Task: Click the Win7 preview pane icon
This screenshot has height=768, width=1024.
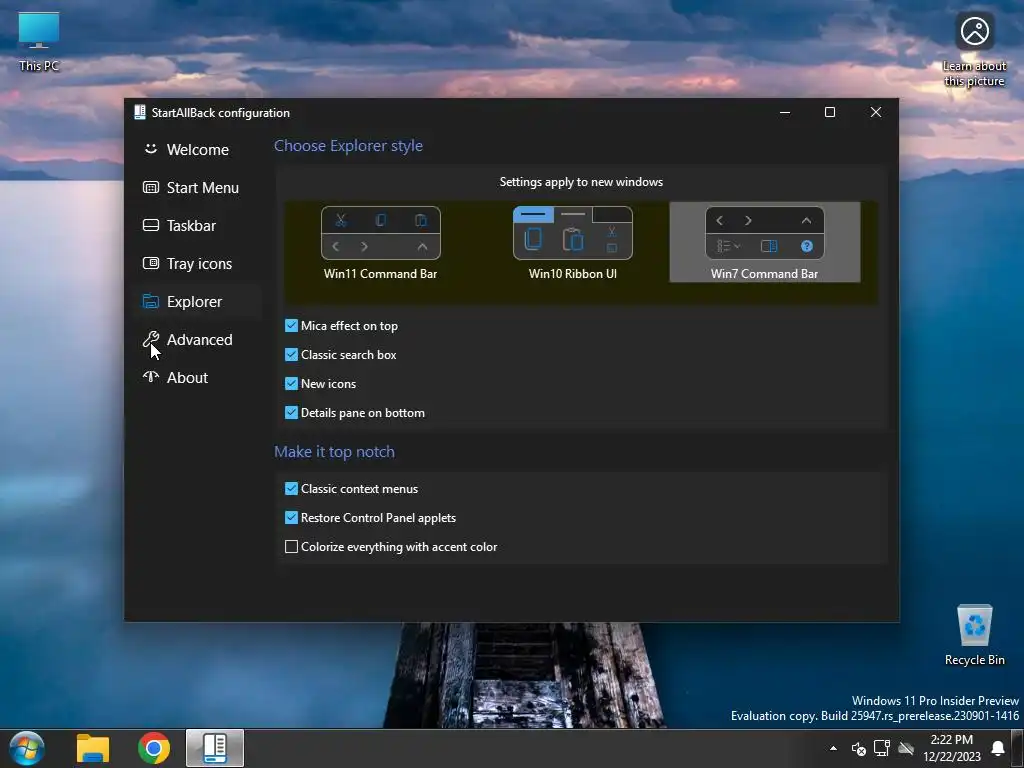Action: click(769, 246)
